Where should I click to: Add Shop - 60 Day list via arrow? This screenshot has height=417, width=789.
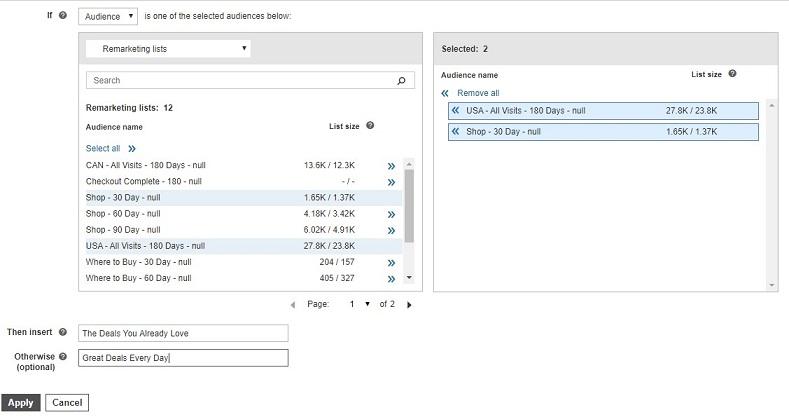point(391,214)
